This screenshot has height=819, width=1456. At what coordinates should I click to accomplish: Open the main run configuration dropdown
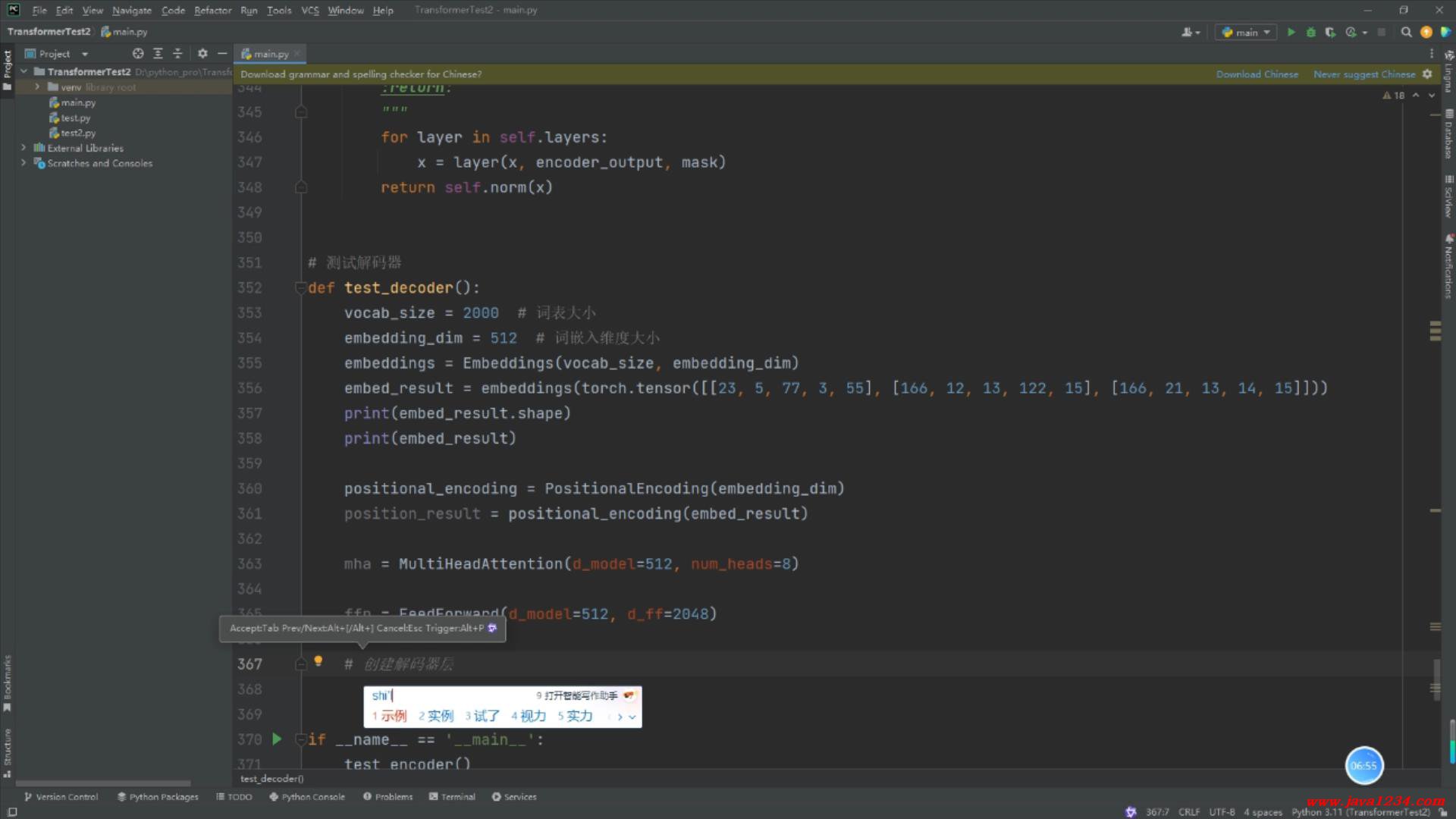click(1245, 32)
